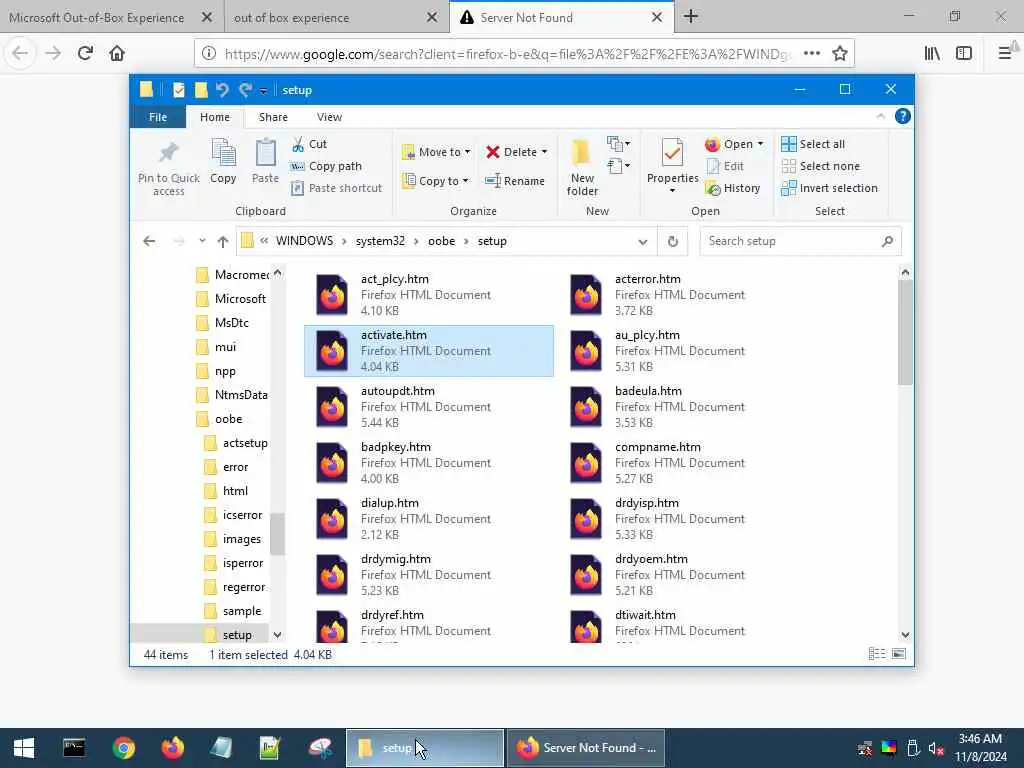Expand the address bar history dropdown

coord(643,242)
